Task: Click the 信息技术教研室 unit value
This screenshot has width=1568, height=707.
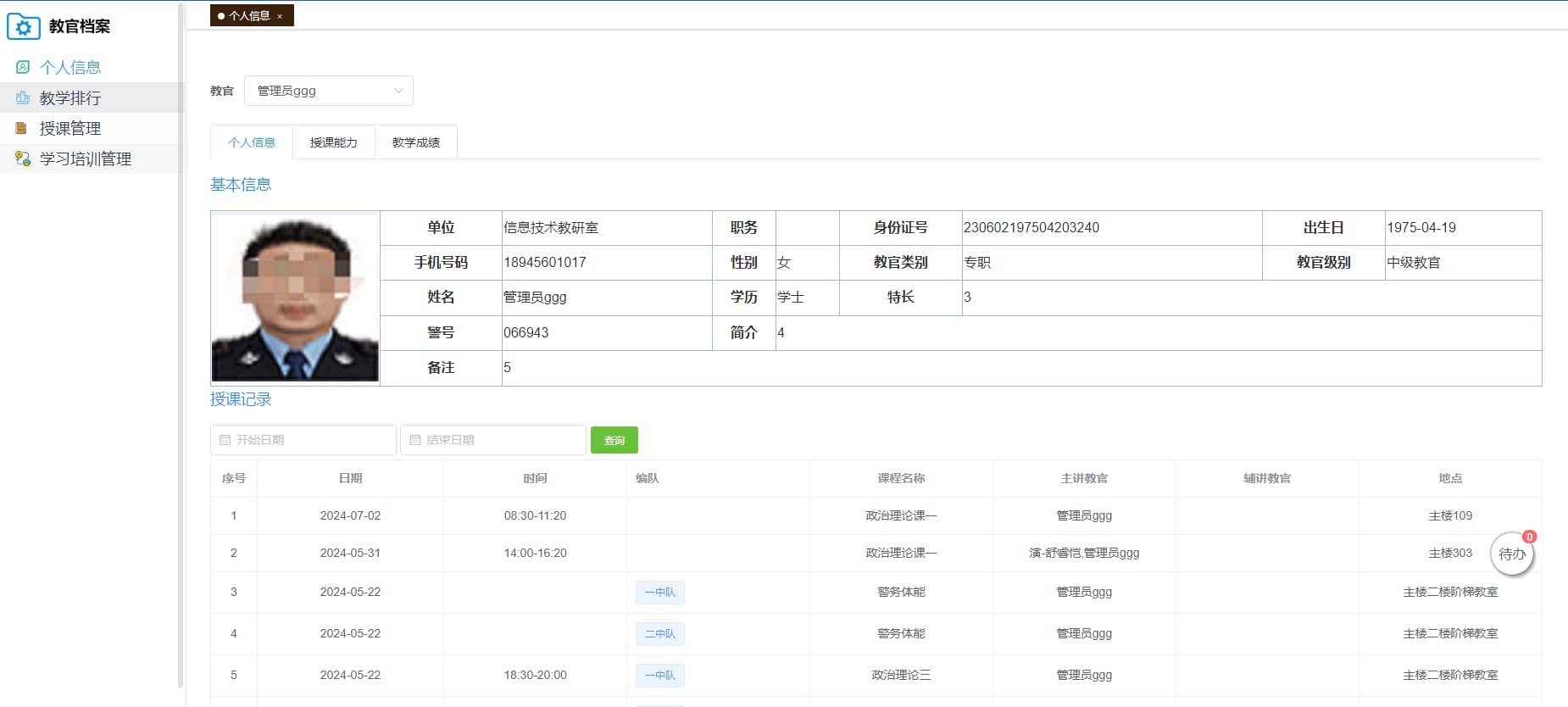Action: [x=551, y=227]
